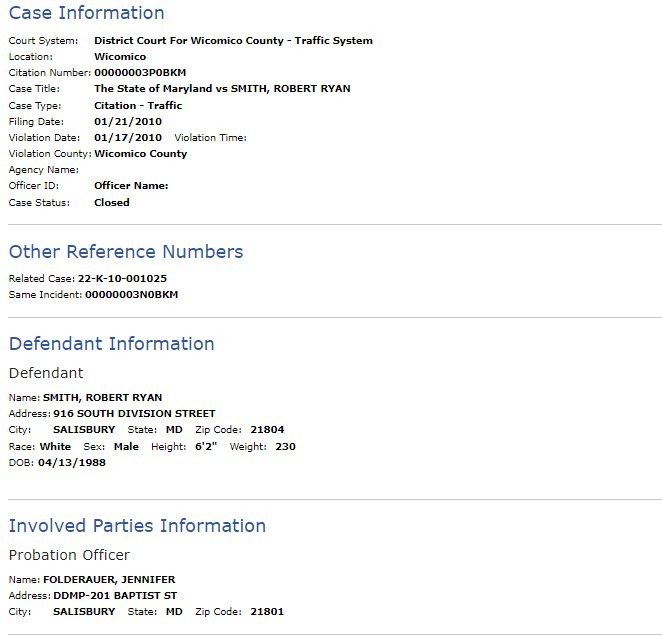This screenshot has width=662, height=635.
Task: Click the defendant name SMITH, ROBERT RYAN
Action: click(x=103, y=398)
